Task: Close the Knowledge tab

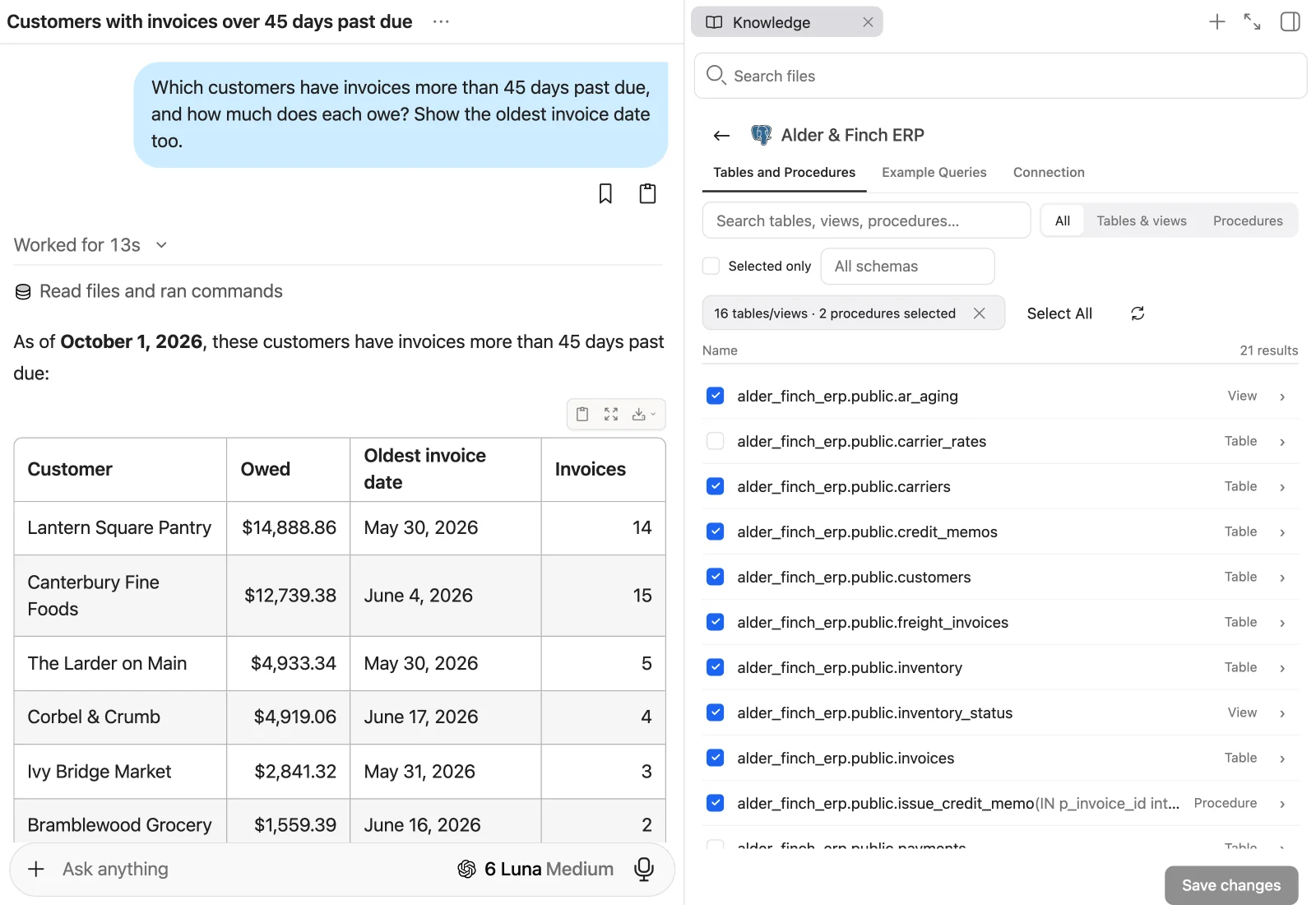Action: [x=868, y=22]
